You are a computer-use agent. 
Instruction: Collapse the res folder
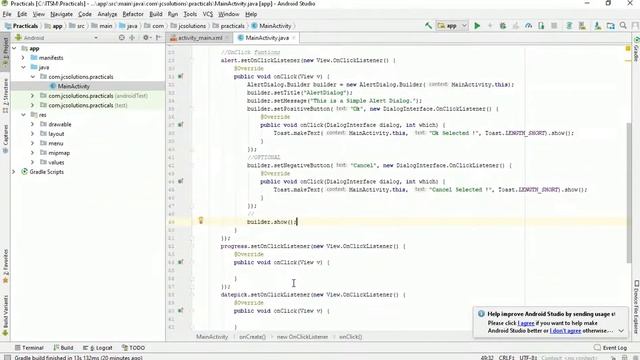click(x=23, y=115)
